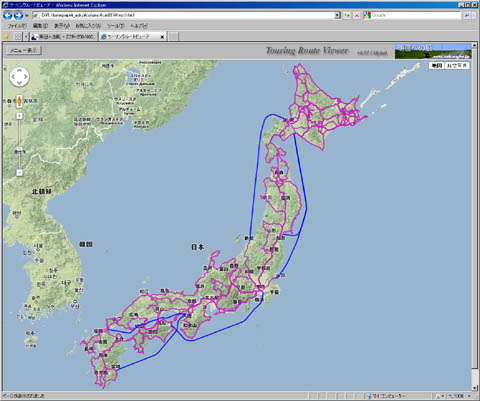Click the browser Forward arrow button

coord(18,15)
